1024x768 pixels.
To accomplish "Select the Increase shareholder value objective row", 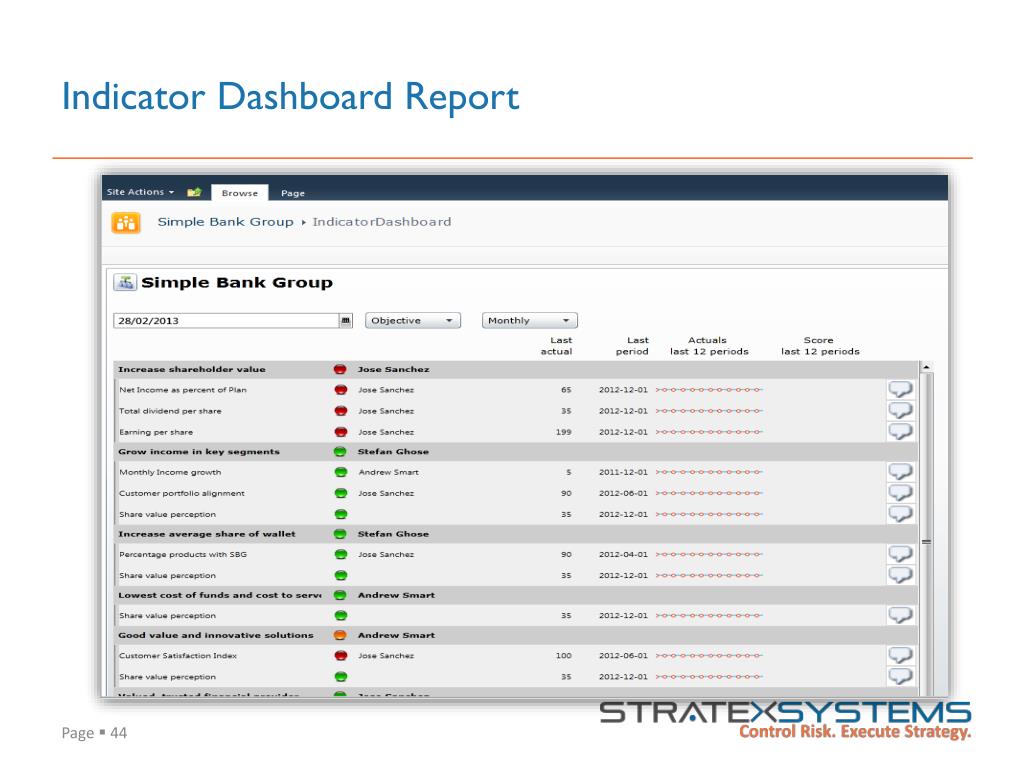I will pos(515,370).
